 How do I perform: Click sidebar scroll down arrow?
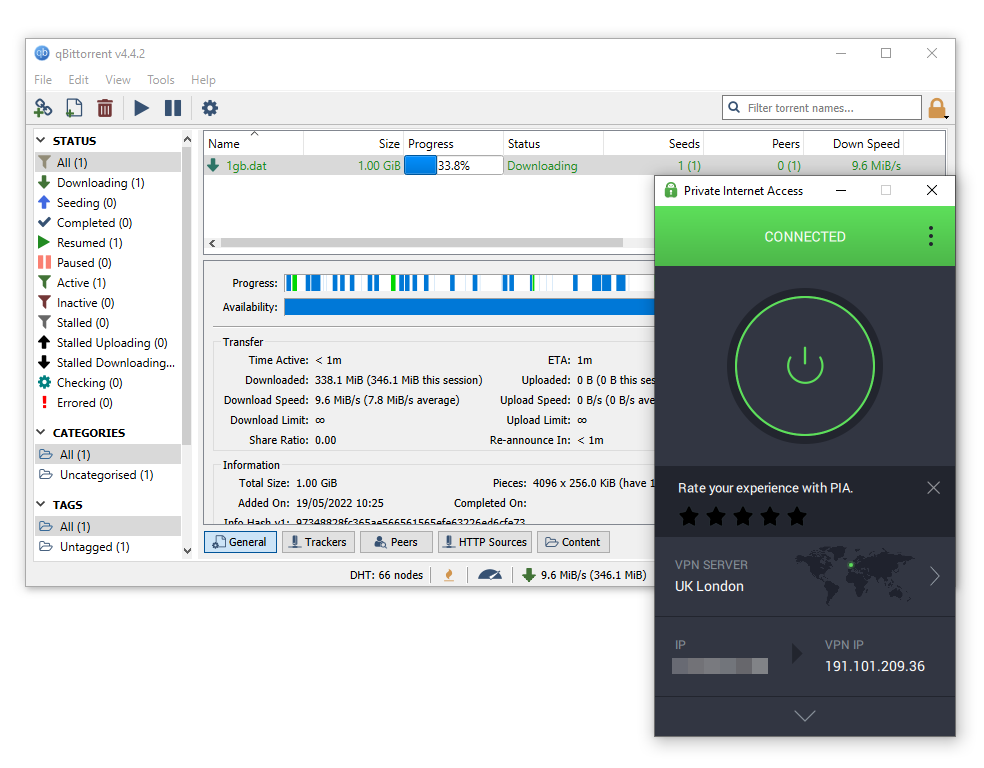click(x=187, y=551)
